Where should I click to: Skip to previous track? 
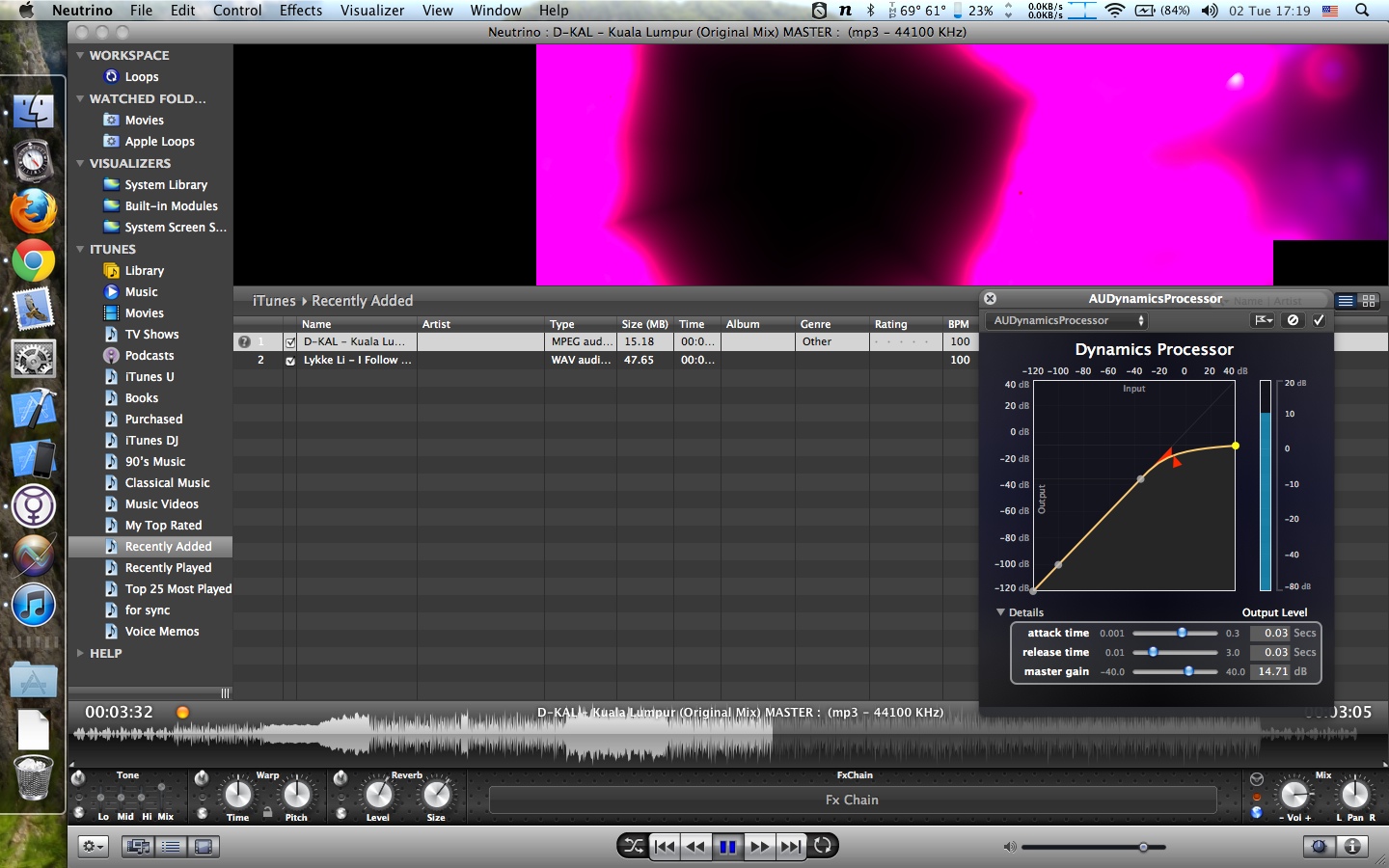[x=665, y=846]
